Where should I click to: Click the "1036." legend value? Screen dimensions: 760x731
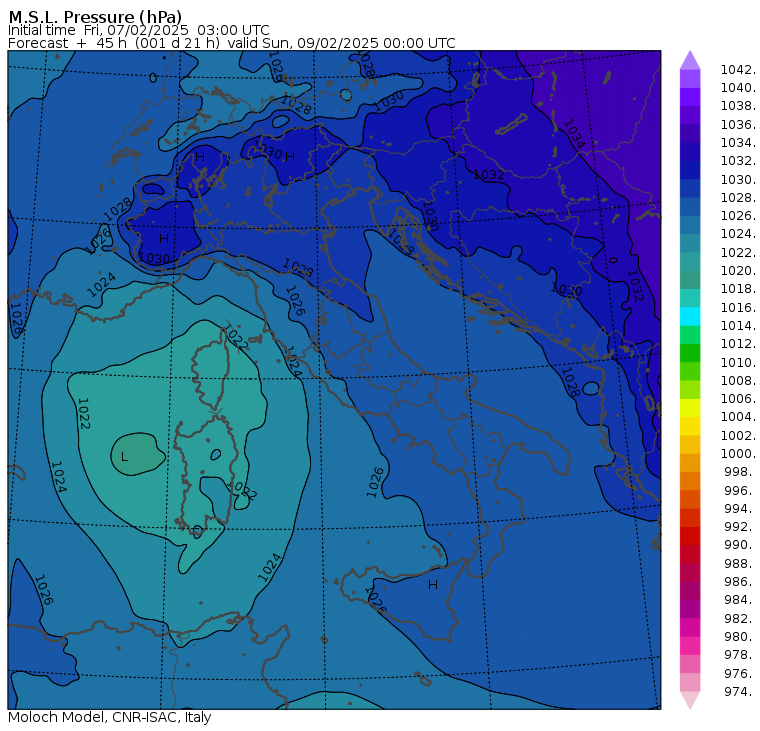738,125
